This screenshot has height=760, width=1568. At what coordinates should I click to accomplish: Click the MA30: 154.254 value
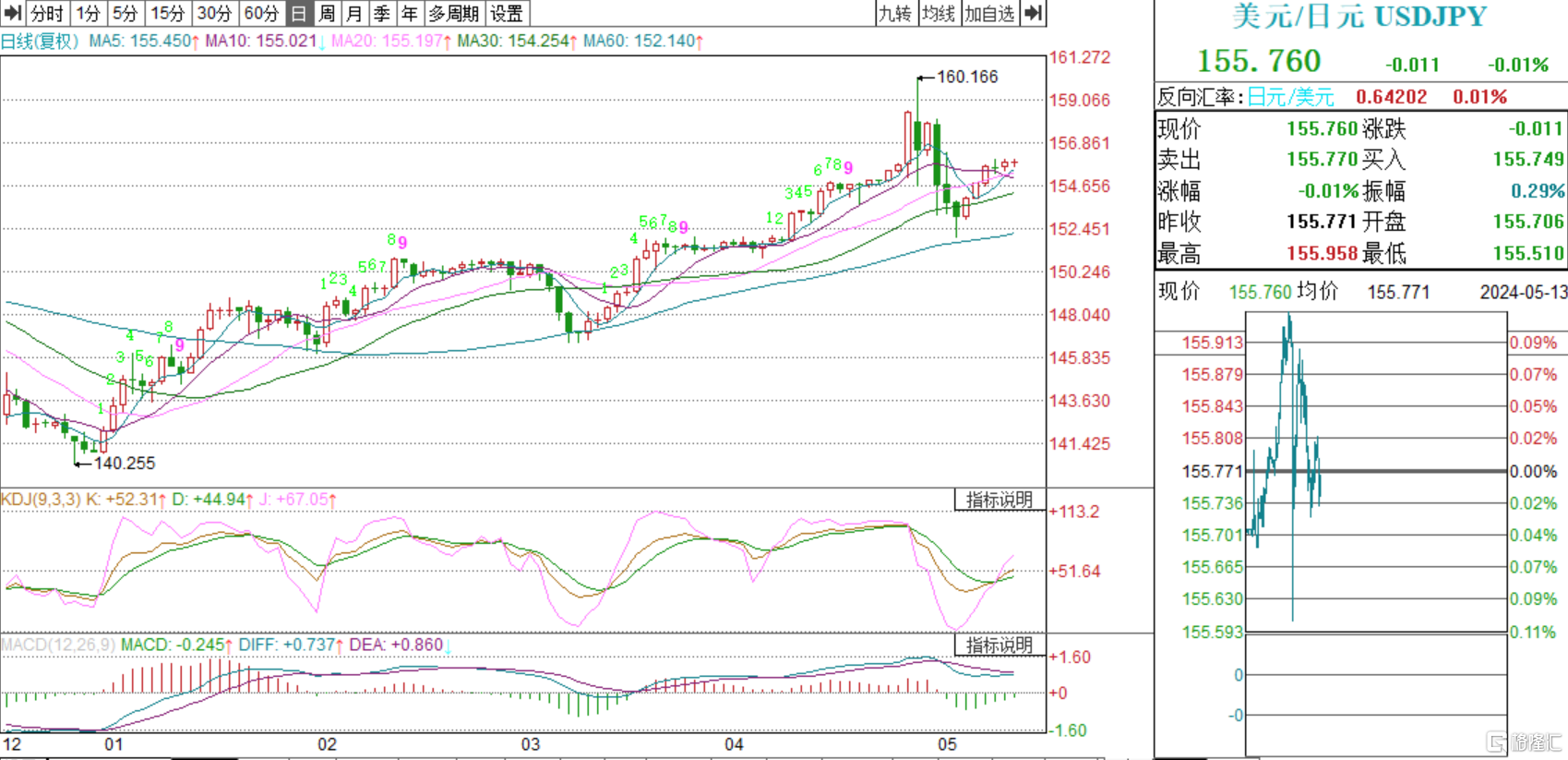518,41
